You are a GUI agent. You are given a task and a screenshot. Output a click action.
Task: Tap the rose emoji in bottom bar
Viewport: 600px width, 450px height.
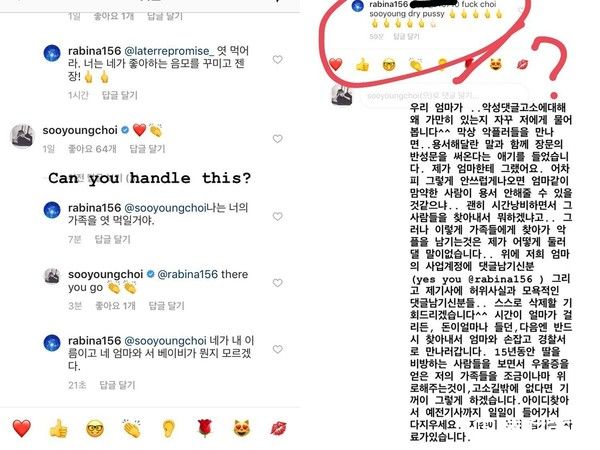(205, 428)
